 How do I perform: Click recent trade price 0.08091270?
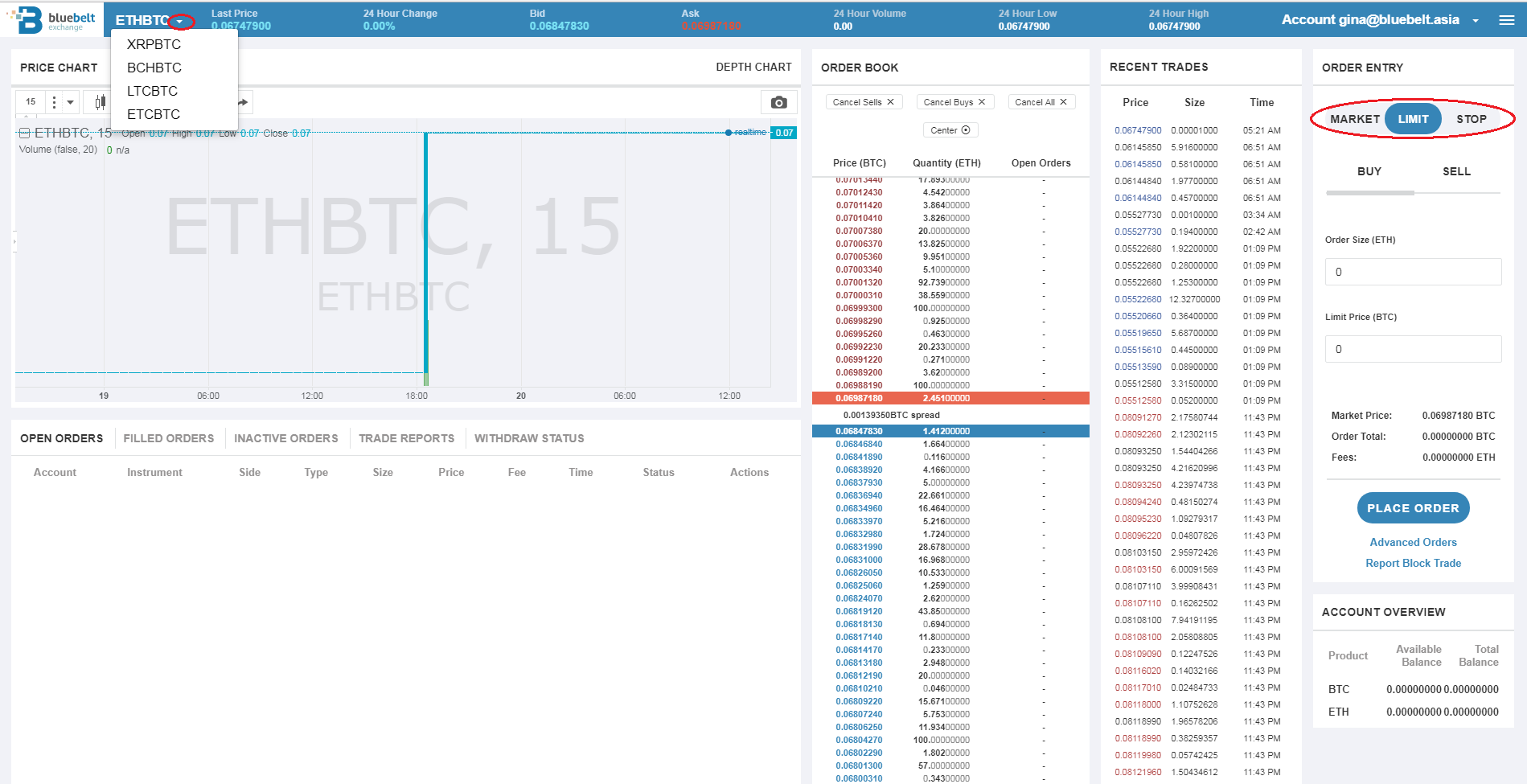tap(1138, 417)
